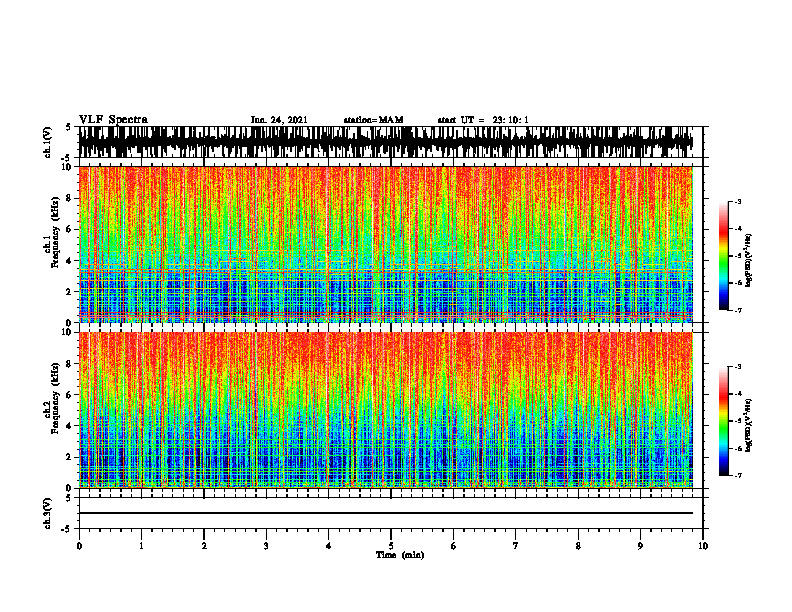Click the "ch.2 Frequency (kHz)" axis label
The height and width of the screenshot is (612, 792).
52,398
